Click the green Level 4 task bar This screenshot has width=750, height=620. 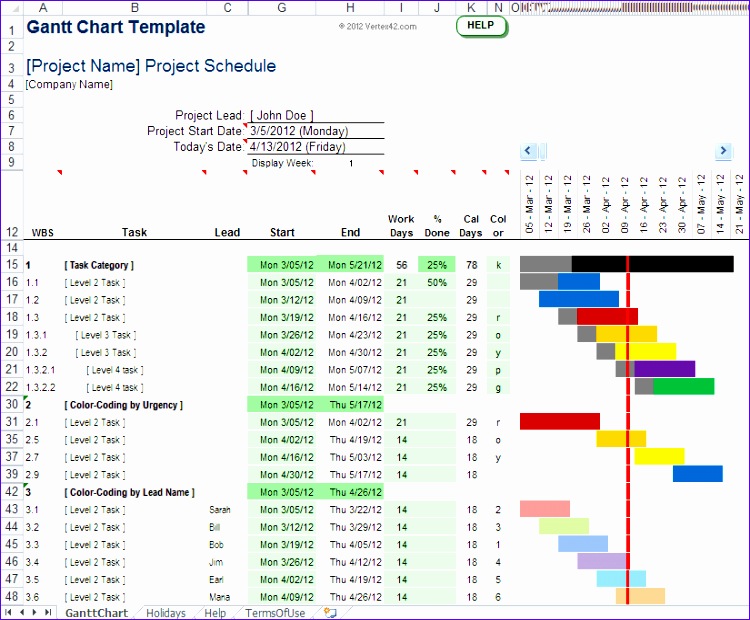pos(684,387)
